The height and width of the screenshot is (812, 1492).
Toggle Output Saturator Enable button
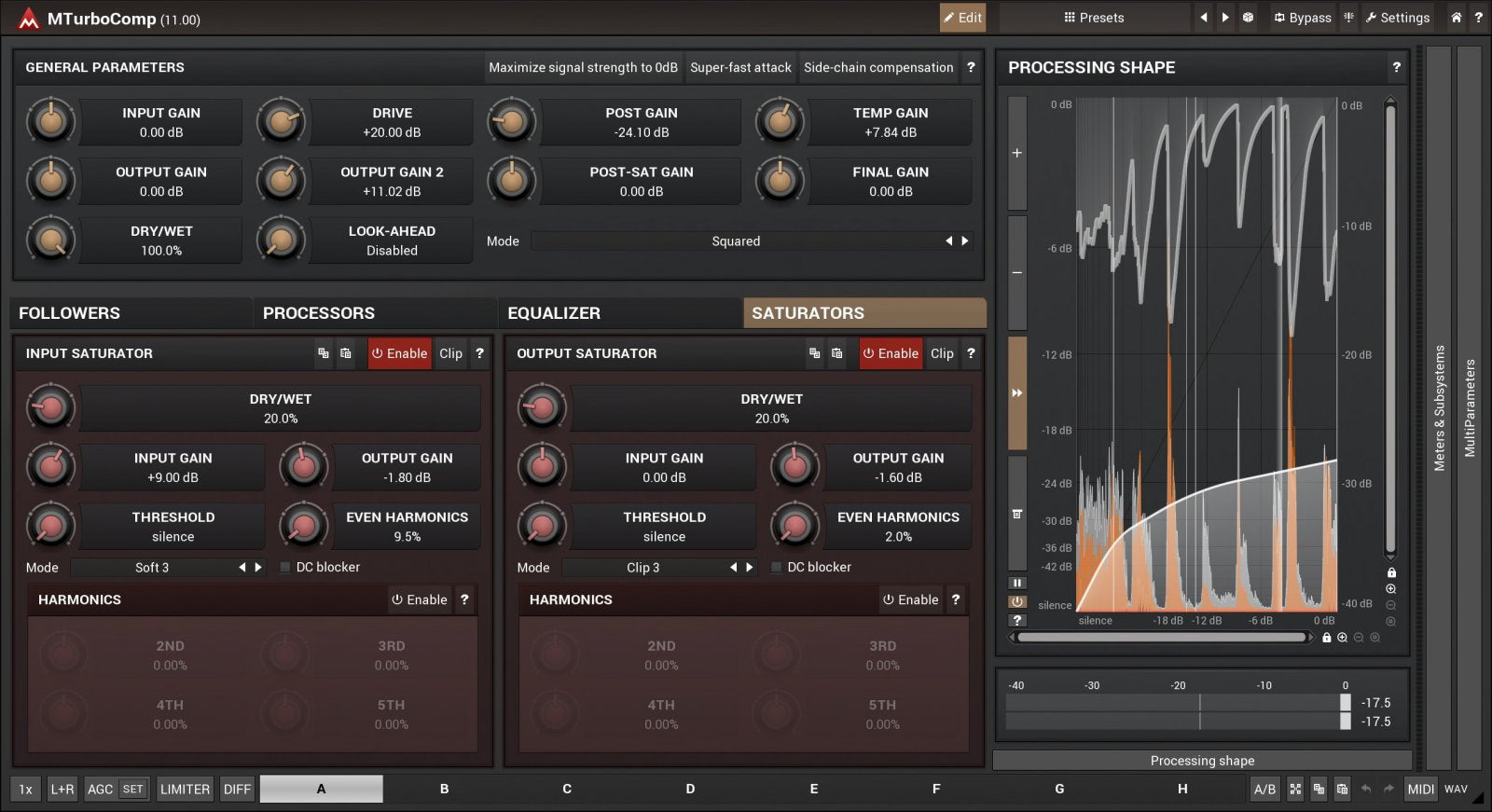pos(891,353)
